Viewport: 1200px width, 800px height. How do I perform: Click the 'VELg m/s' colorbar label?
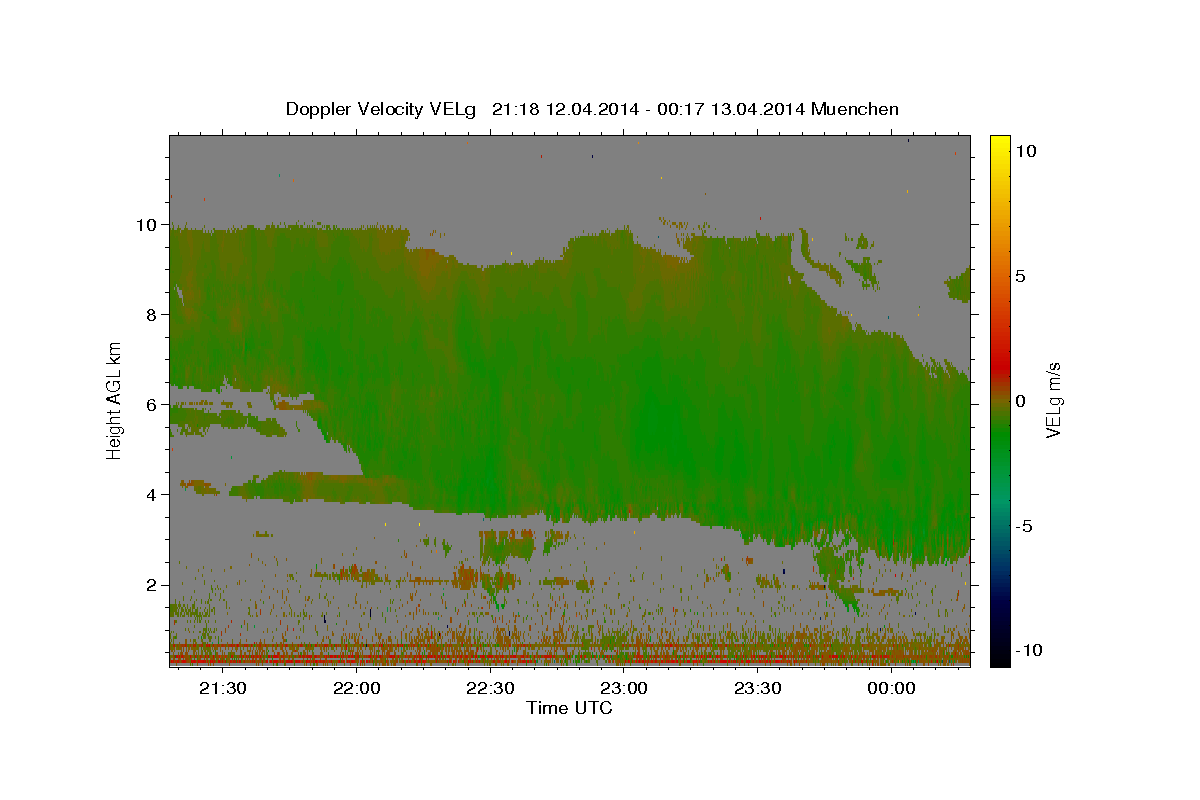pyautogui.click(x=1053, y=400)
